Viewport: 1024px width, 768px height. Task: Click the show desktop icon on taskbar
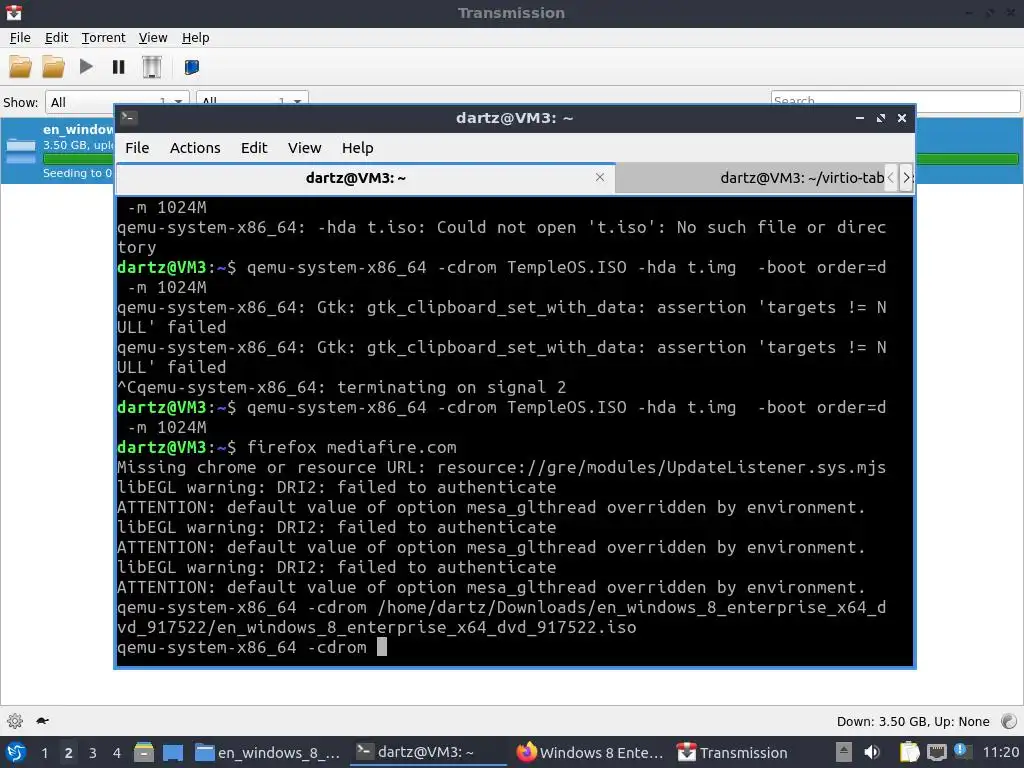(x=172, y=752)
